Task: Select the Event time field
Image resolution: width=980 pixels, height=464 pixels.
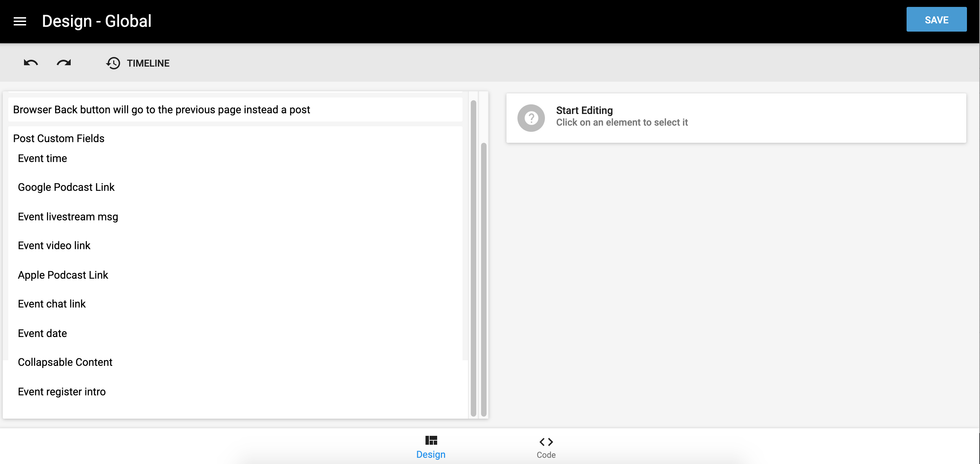Action: click(x=43, y=158)
